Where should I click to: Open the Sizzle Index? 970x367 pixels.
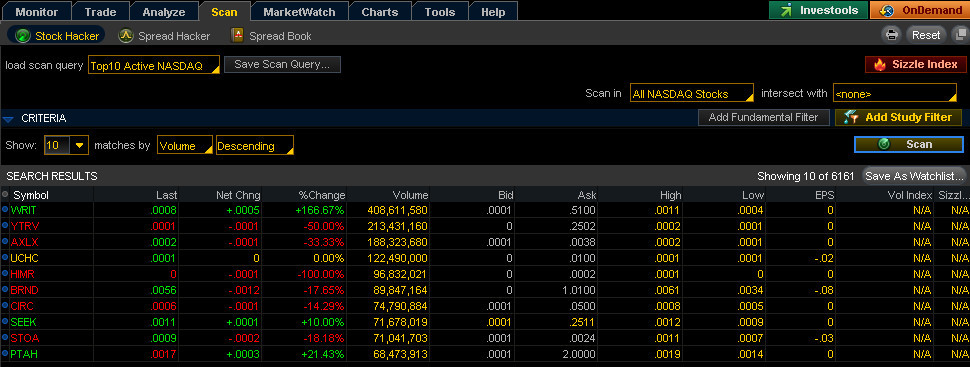(916, 64)
